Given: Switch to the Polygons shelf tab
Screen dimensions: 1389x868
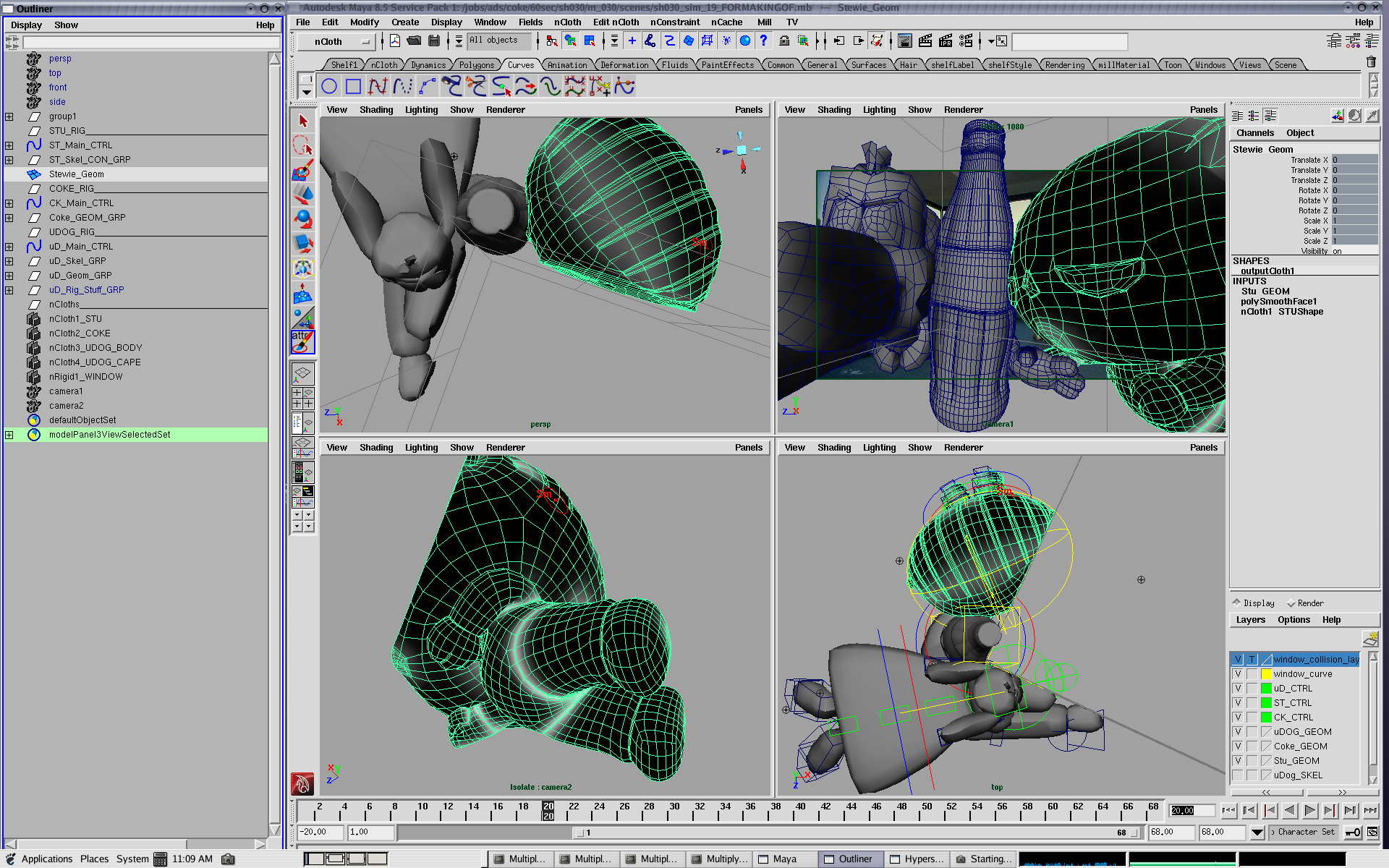Looking at the screenshot, I should coord(477,65).
